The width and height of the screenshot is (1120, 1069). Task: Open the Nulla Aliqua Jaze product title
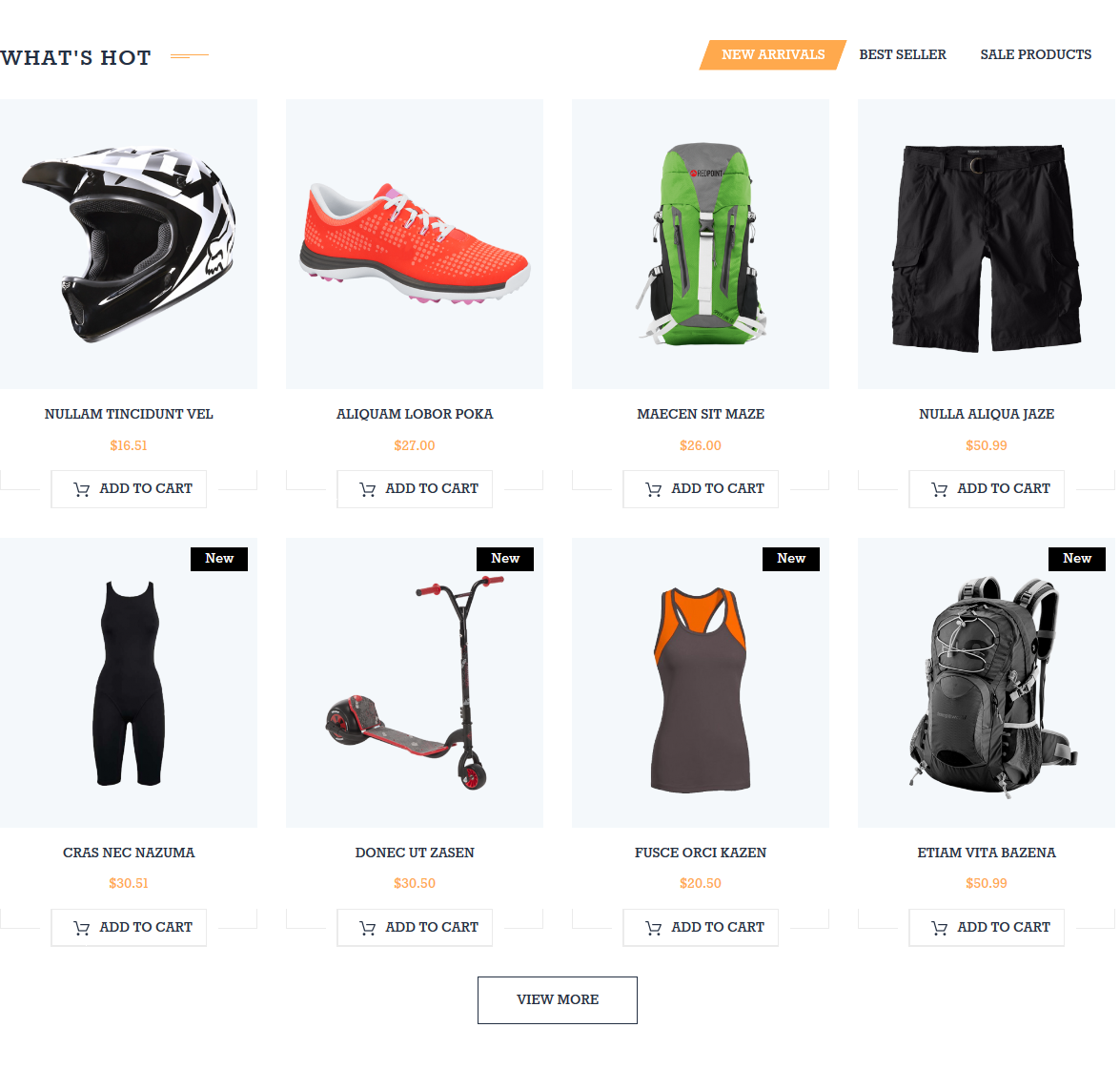[987, 415]
